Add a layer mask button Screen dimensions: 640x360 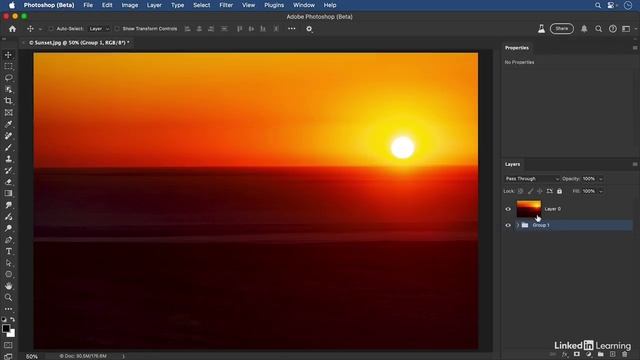click(577, 354)
